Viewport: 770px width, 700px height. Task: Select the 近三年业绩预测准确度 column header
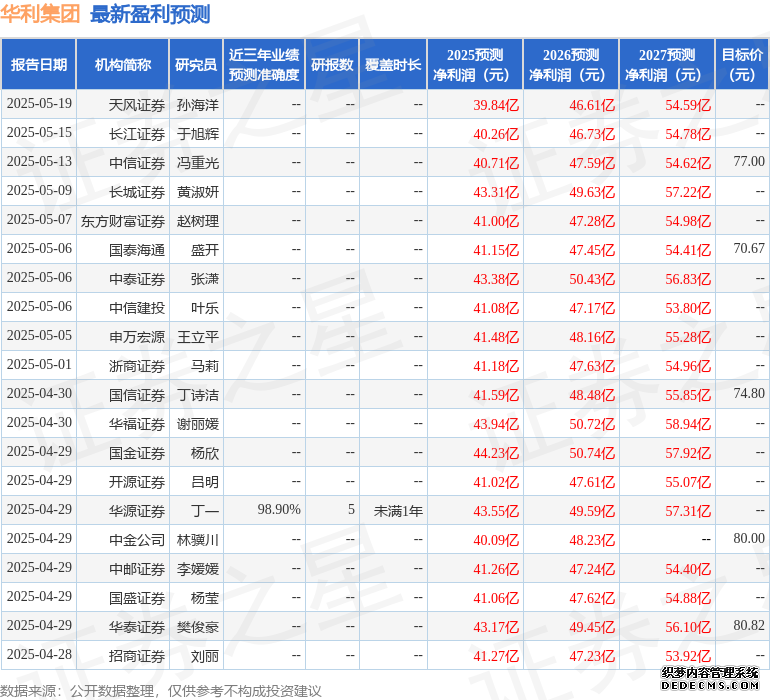[264, 64]
